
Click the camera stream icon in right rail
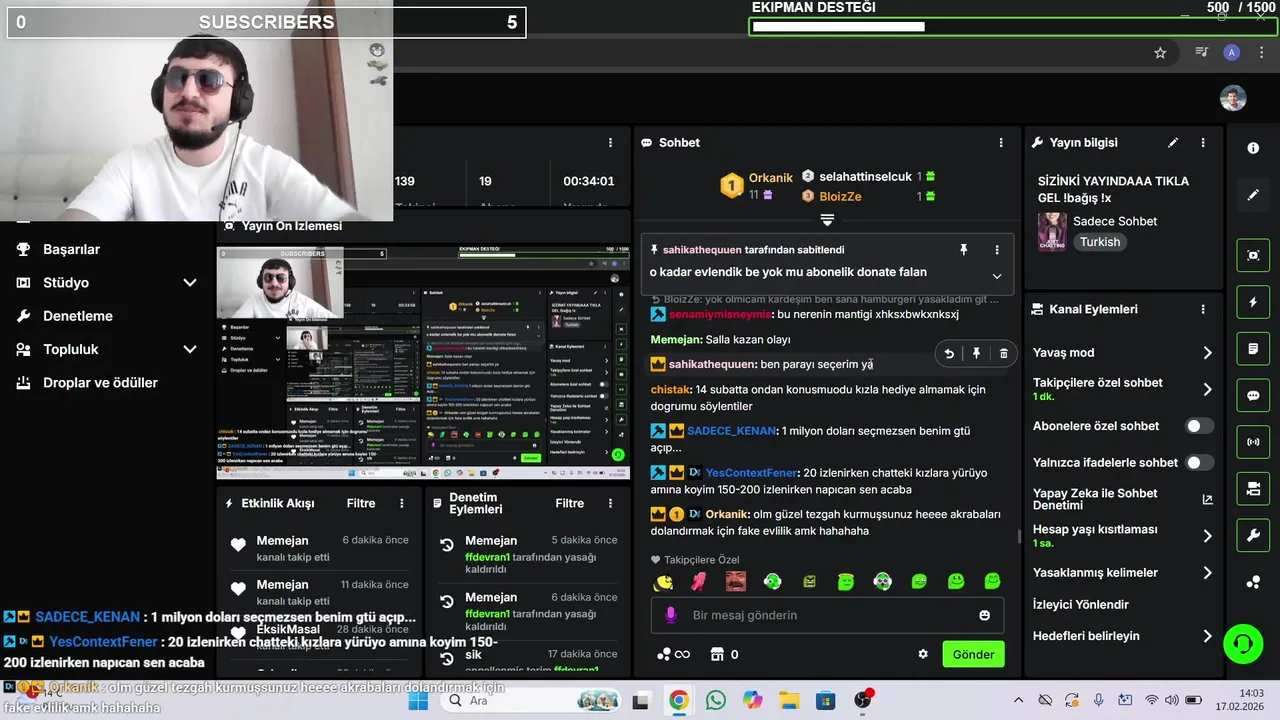pos(1253,488)
